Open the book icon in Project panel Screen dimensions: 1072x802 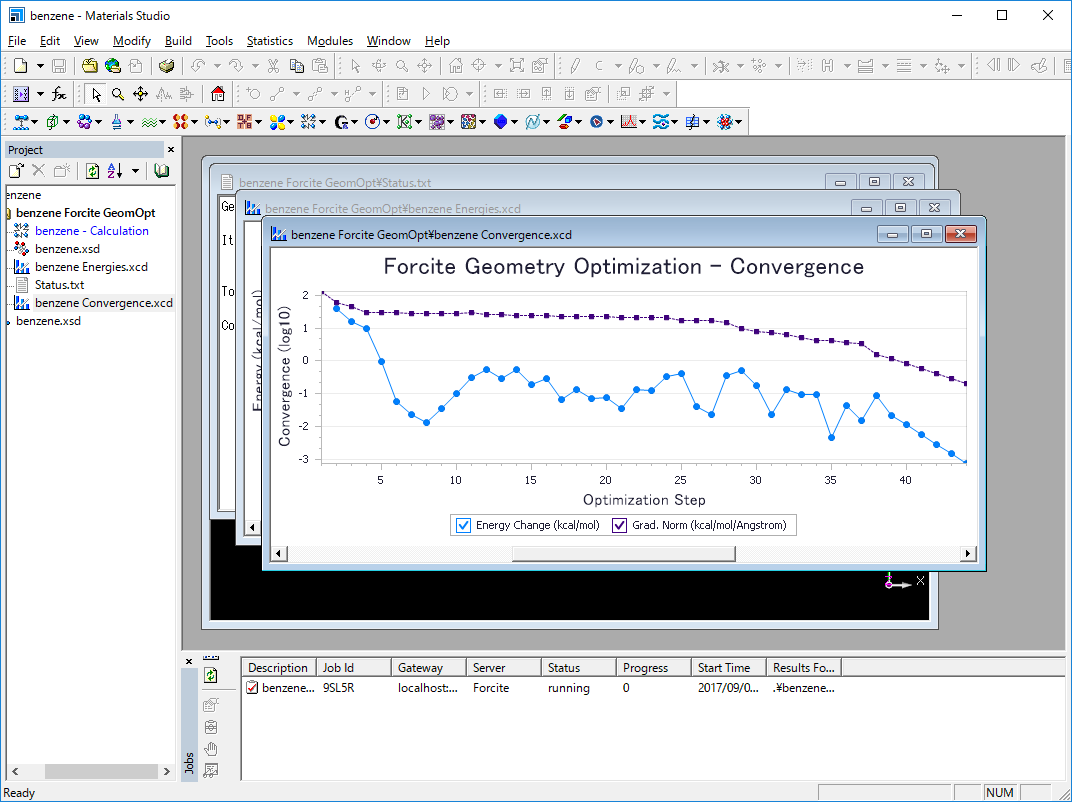(161, 171)
